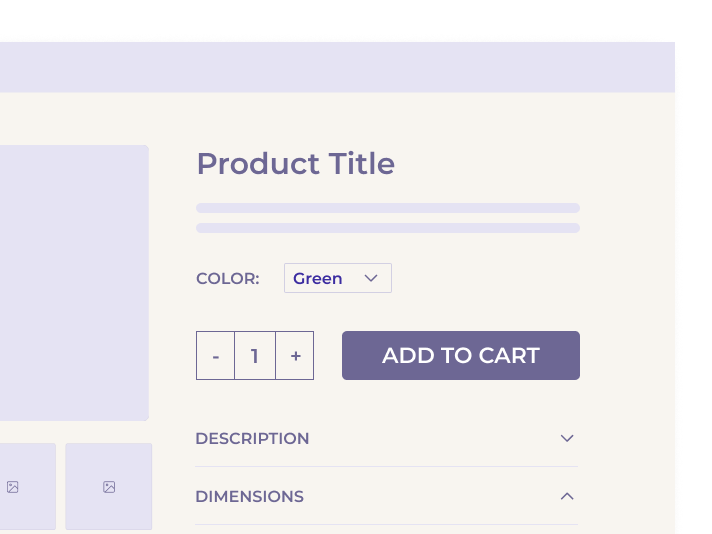Click the first description placeholder line
The image size is (712, 534).
(x=388, y=208)
